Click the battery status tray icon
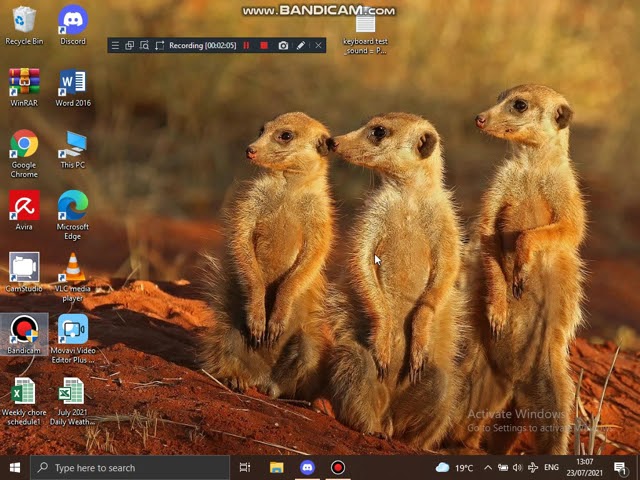Screen dimensions: 640x480 coord(503,468)
